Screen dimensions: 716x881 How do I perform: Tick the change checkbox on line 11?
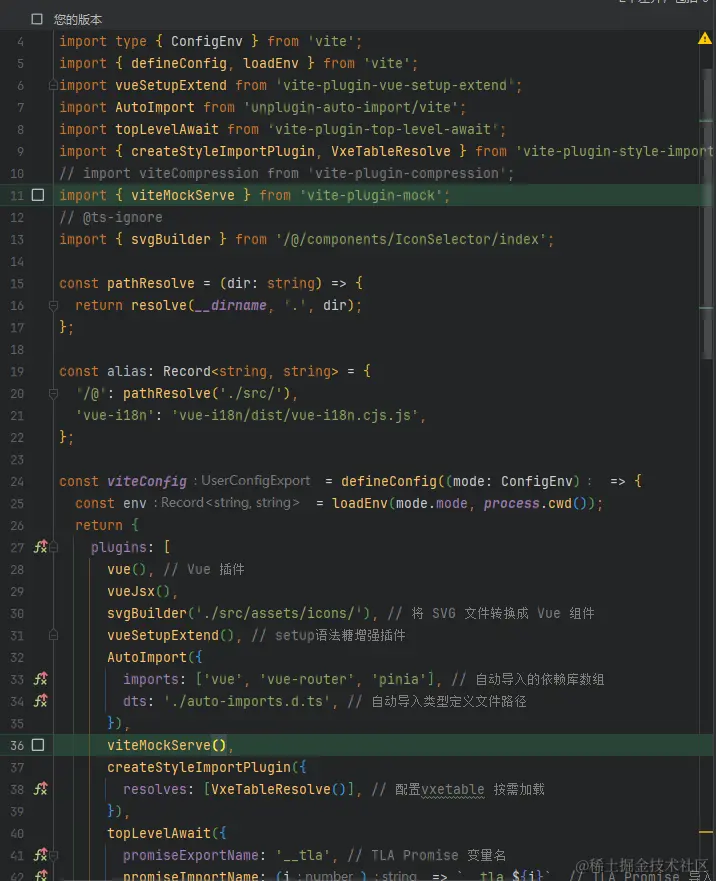(38, 195)
